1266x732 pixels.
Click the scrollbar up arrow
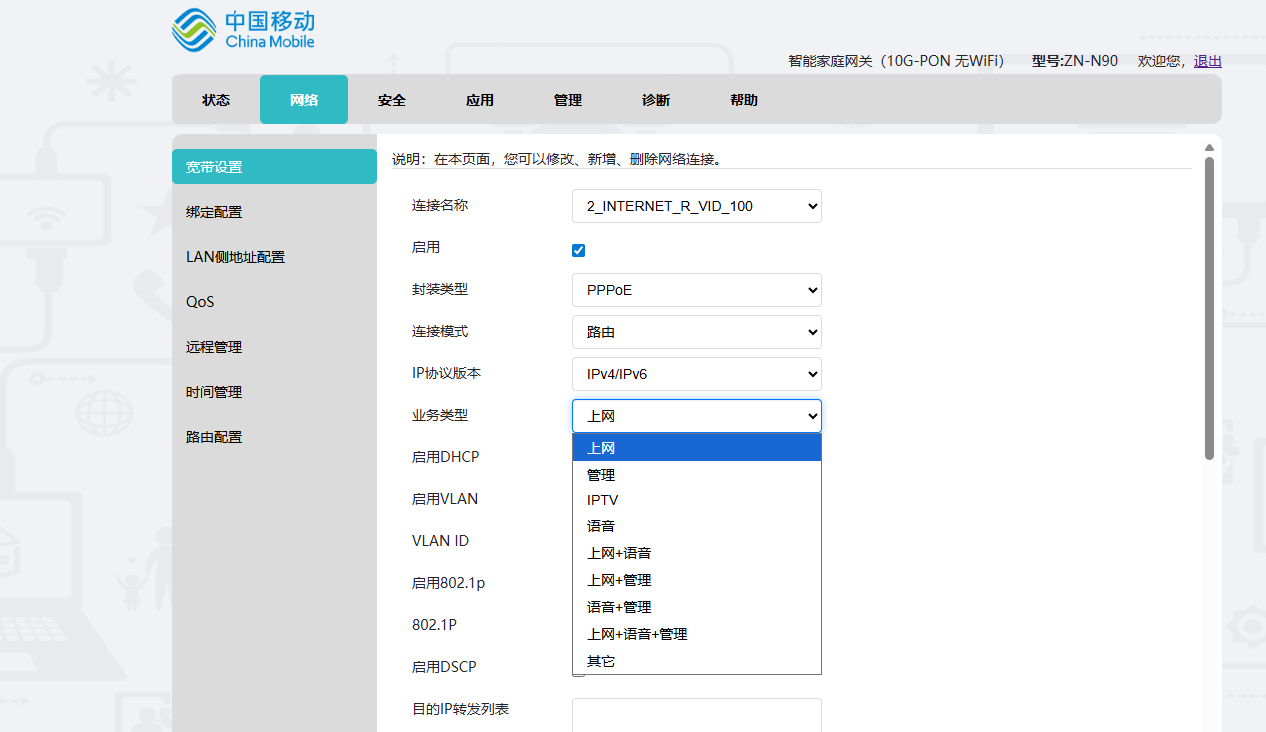(1209, 147)
